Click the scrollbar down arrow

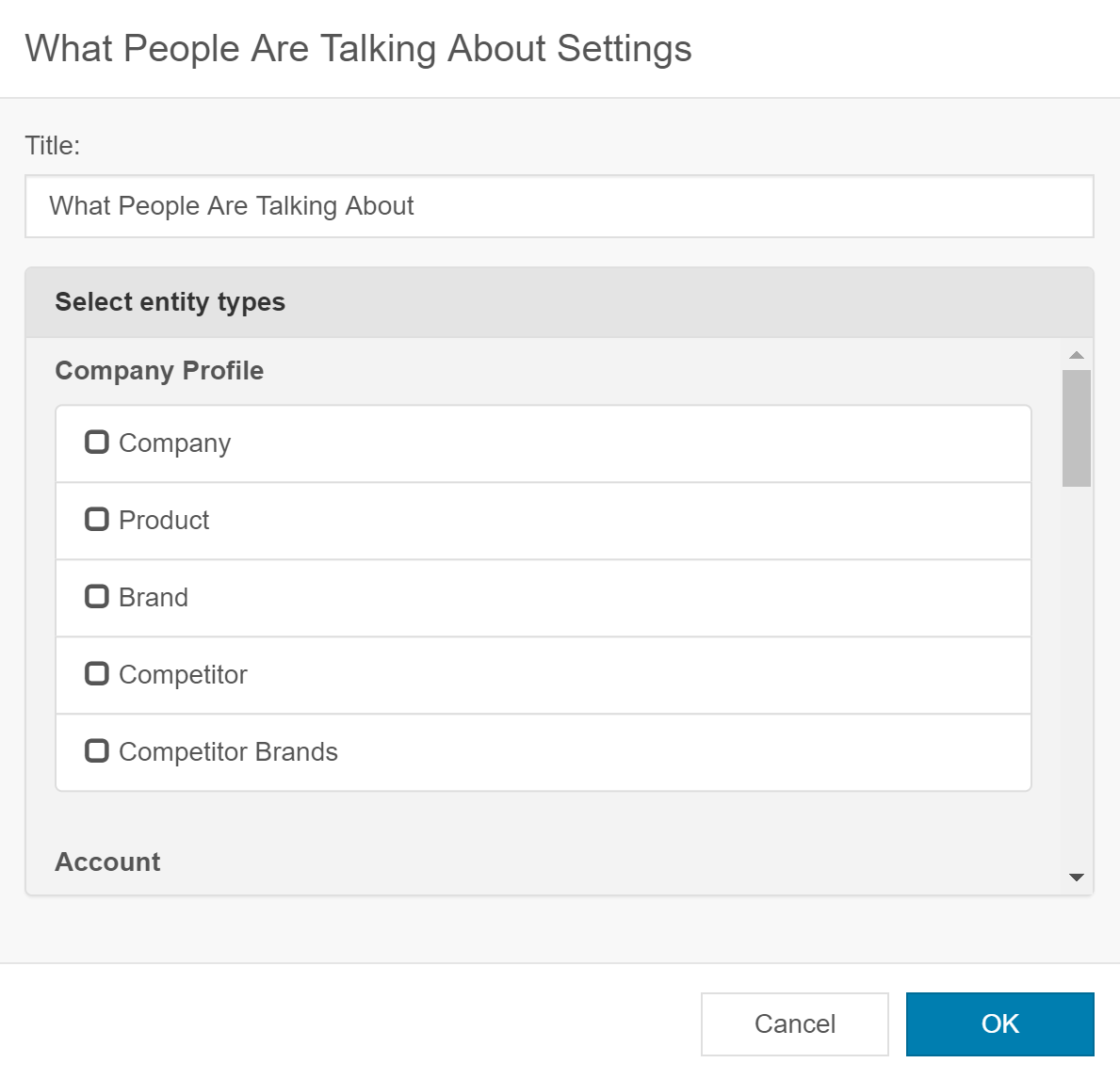(1077, 877)
